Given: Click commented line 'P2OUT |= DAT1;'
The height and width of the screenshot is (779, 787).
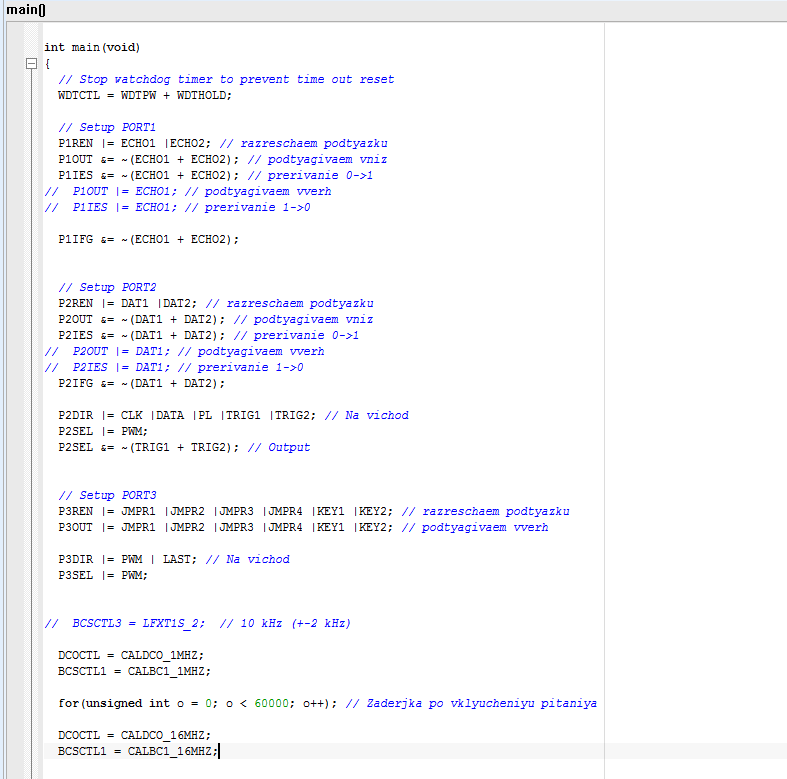Looking at the screenshot, I should 121,352.
